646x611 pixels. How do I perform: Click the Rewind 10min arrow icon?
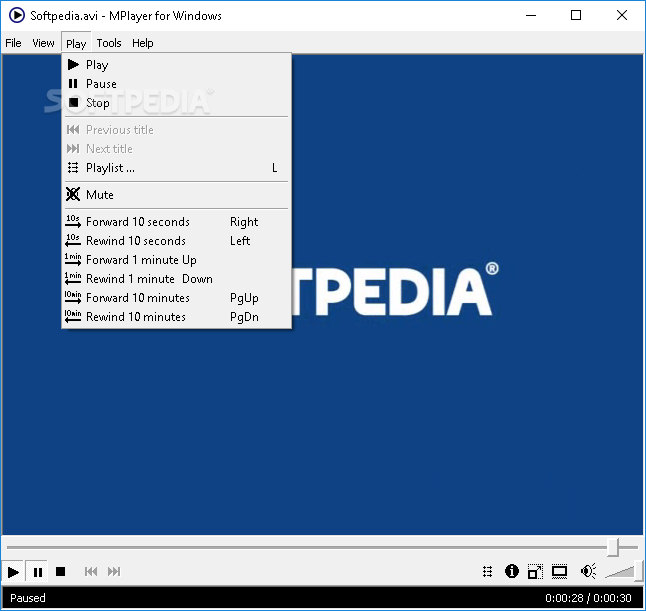coord(73,316)
